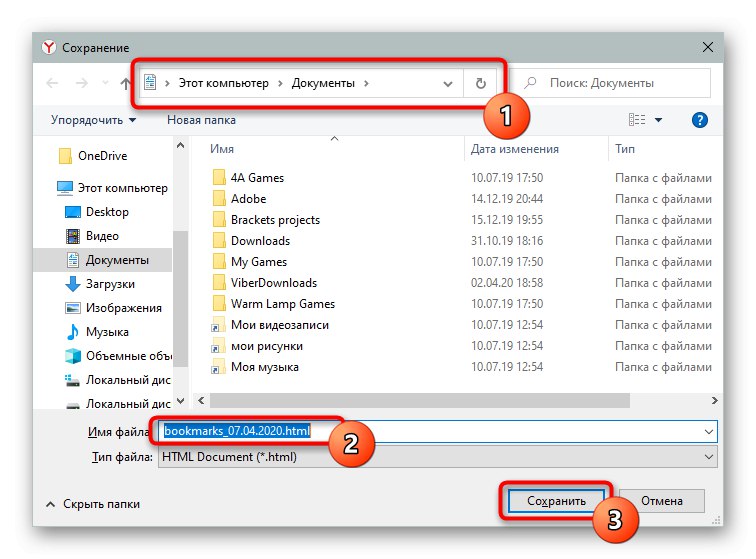Click the Сохранить button
This screenshot has width=756, height=559.
click(x=556, y=501)
